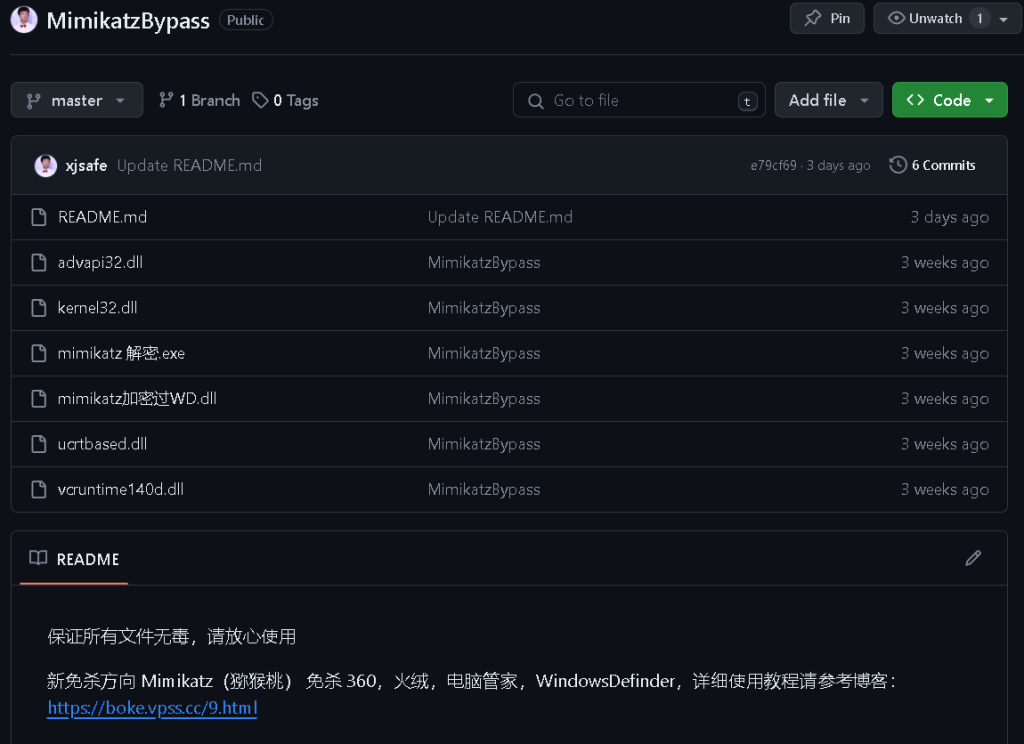Click the file icon beside vcruntime140d.dll

(x=39, y=489)
